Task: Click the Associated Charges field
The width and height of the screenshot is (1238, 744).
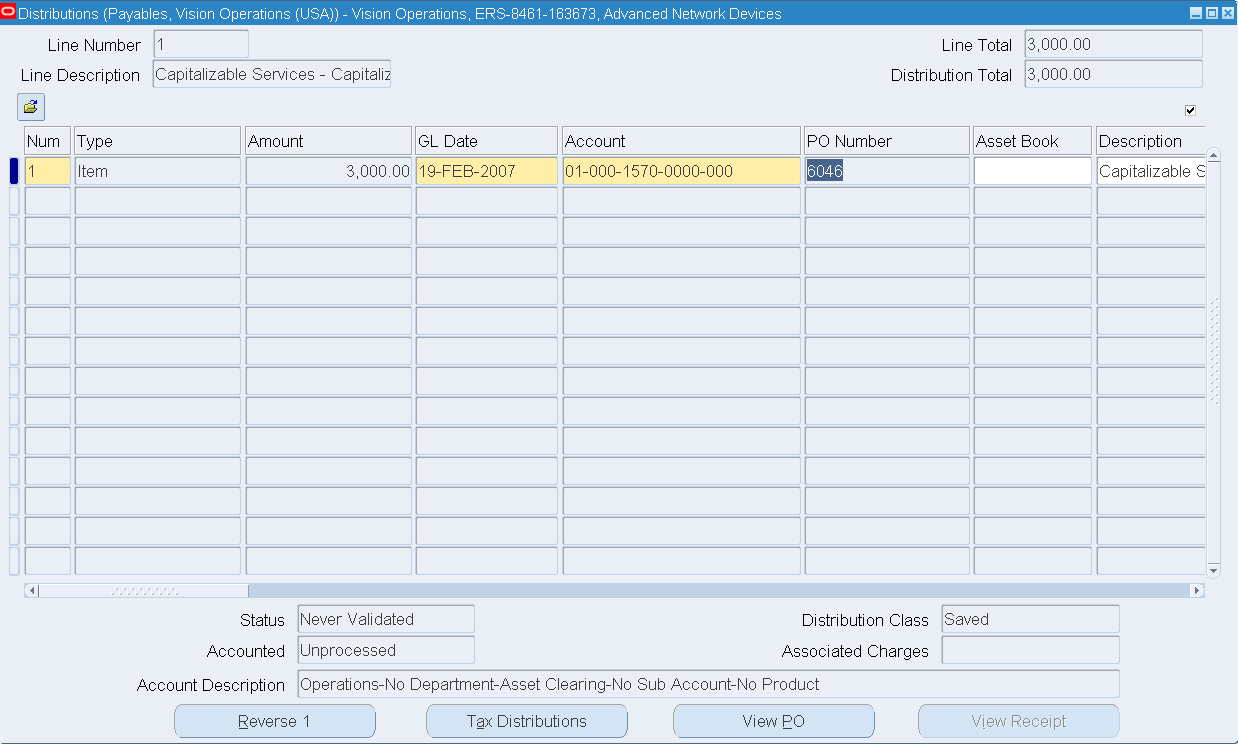Action: tap(1031, 650)
